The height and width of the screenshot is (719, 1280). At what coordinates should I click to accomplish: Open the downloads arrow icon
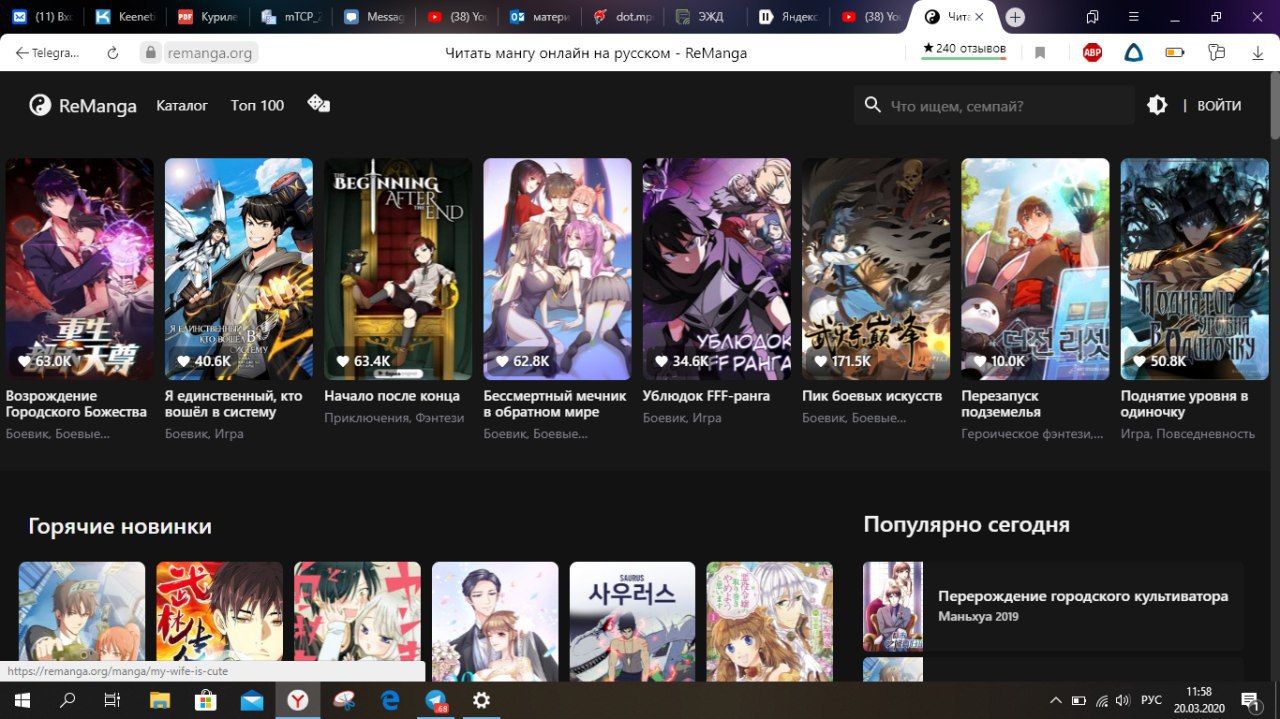(1256, 53)
